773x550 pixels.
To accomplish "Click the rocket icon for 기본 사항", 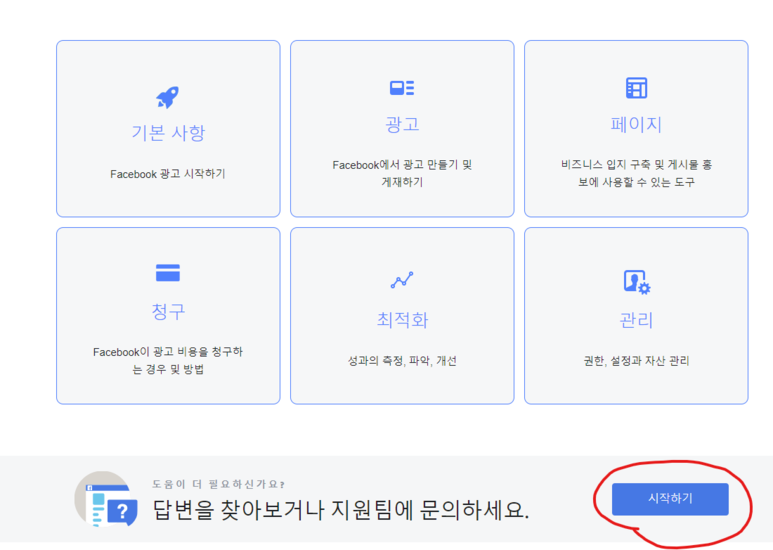I will tap(168, 97).
